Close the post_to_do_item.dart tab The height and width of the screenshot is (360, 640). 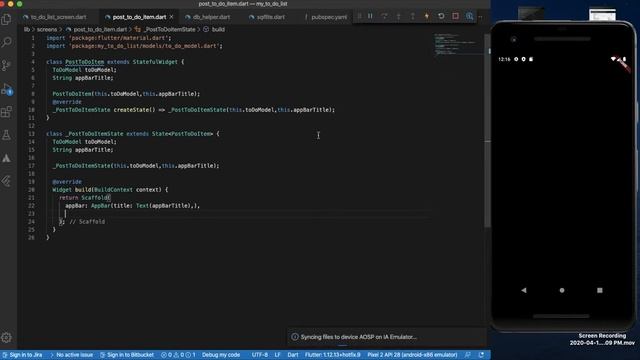coord(171,17)
